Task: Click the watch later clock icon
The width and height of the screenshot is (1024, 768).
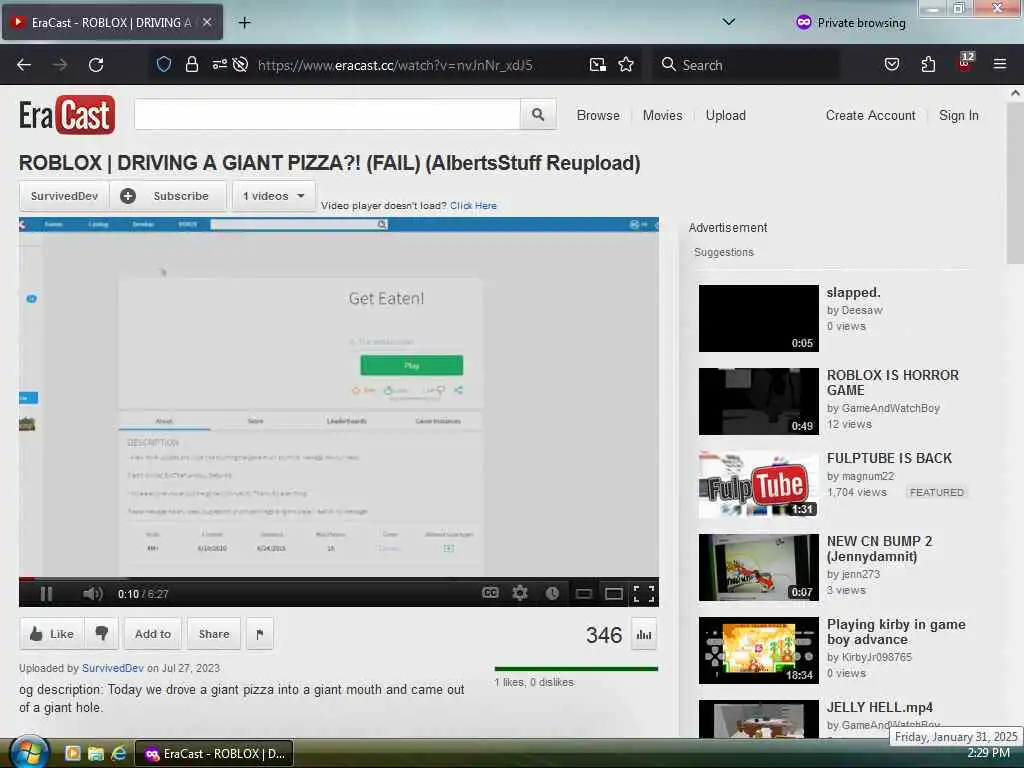Action: tap(552, 593)
